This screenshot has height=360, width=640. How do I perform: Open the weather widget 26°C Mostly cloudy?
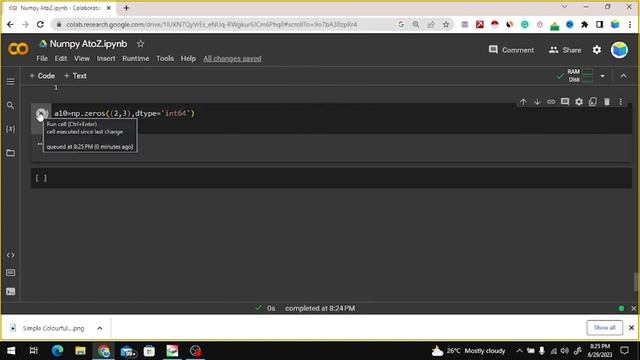[x=469, y=351]
